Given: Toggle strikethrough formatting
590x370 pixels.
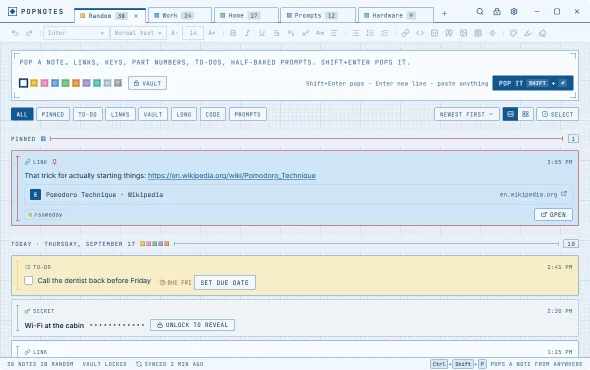Looking at the screenshot, I should [276, 33].
